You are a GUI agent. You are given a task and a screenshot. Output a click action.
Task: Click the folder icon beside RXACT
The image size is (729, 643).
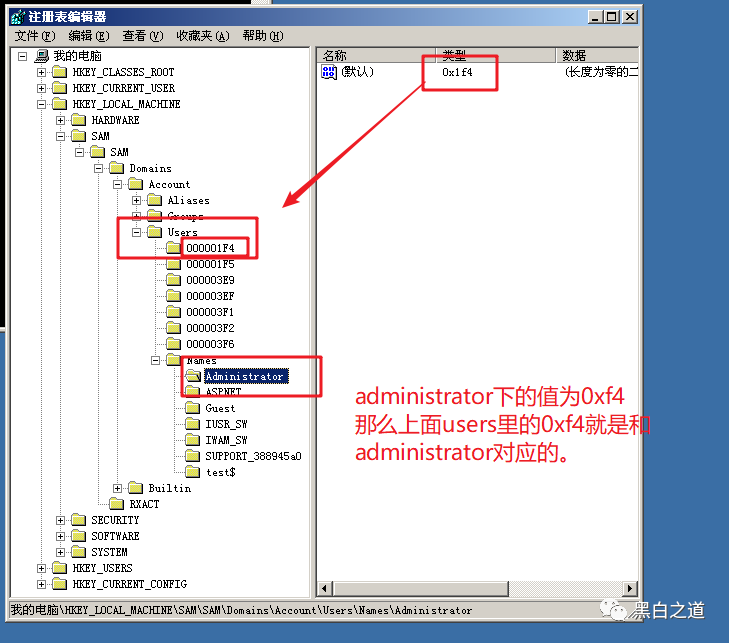pyautogui.click(x=116, y=504)
